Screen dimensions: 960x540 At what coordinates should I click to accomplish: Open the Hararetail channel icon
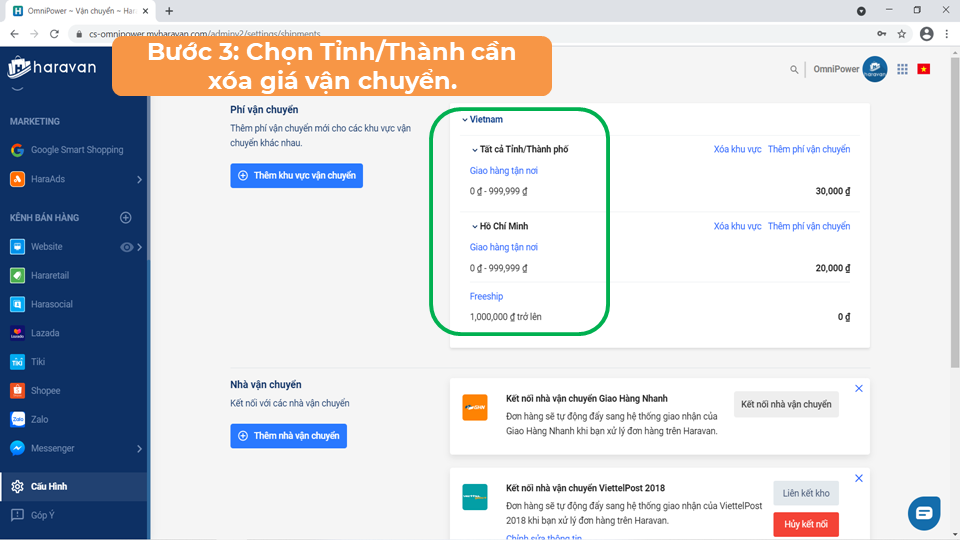click(x=17, y=276)
